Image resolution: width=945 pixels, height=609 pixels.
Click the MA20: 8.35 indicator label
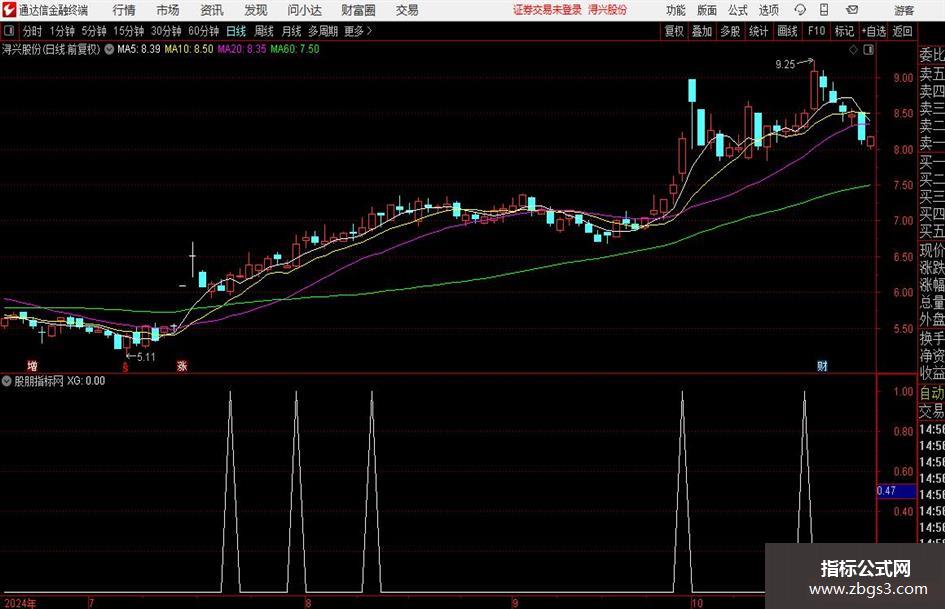pyautogui.click(x=242, y=49)
